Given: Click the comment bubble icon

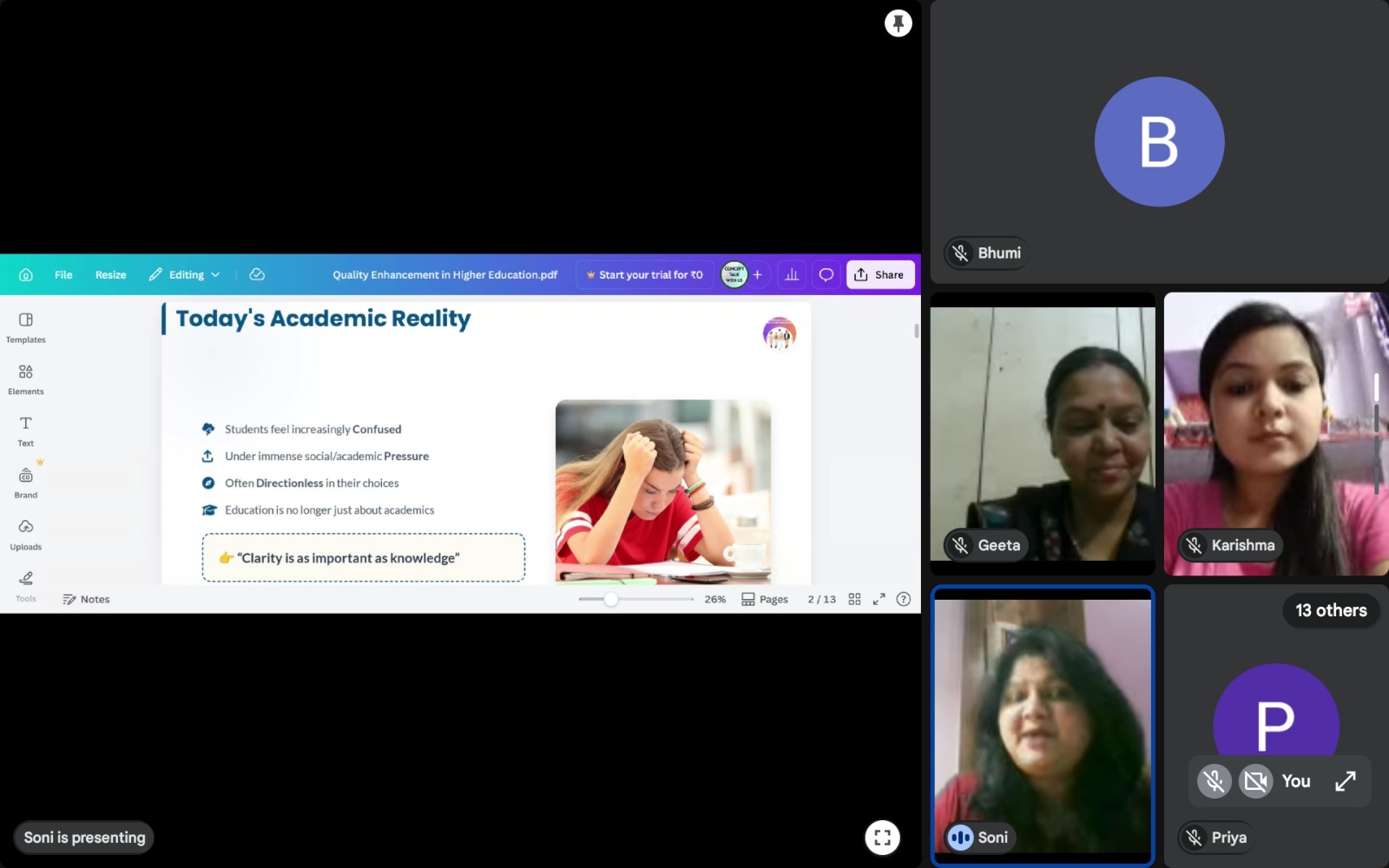Looking at the screenshot, I should [826, 275].
